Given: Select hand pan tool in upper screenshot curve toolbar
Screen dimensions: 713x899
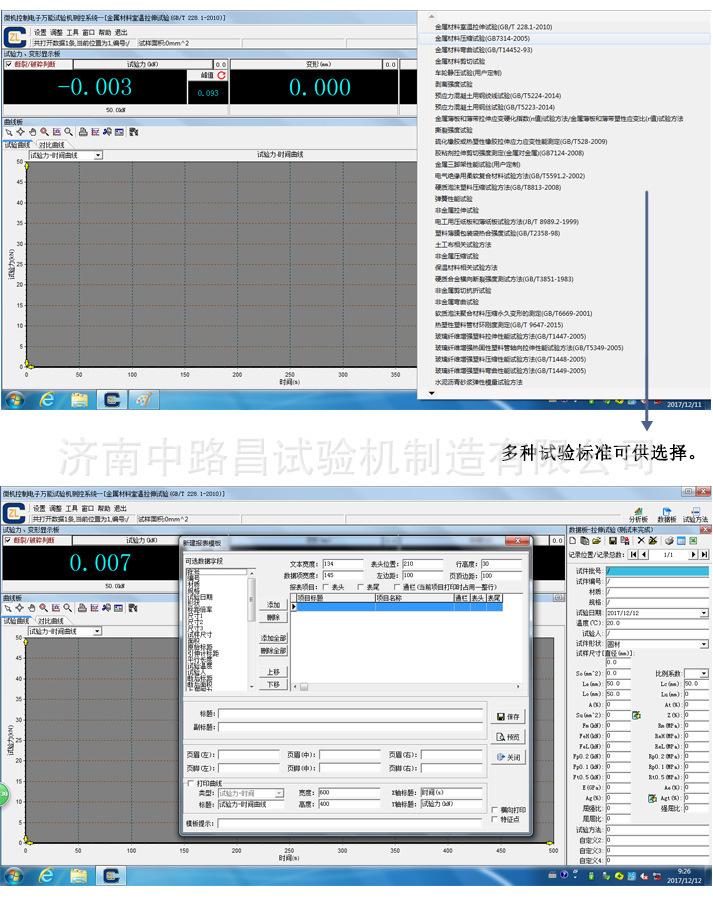Looking at the screenshot, I should tap(33, 132).
